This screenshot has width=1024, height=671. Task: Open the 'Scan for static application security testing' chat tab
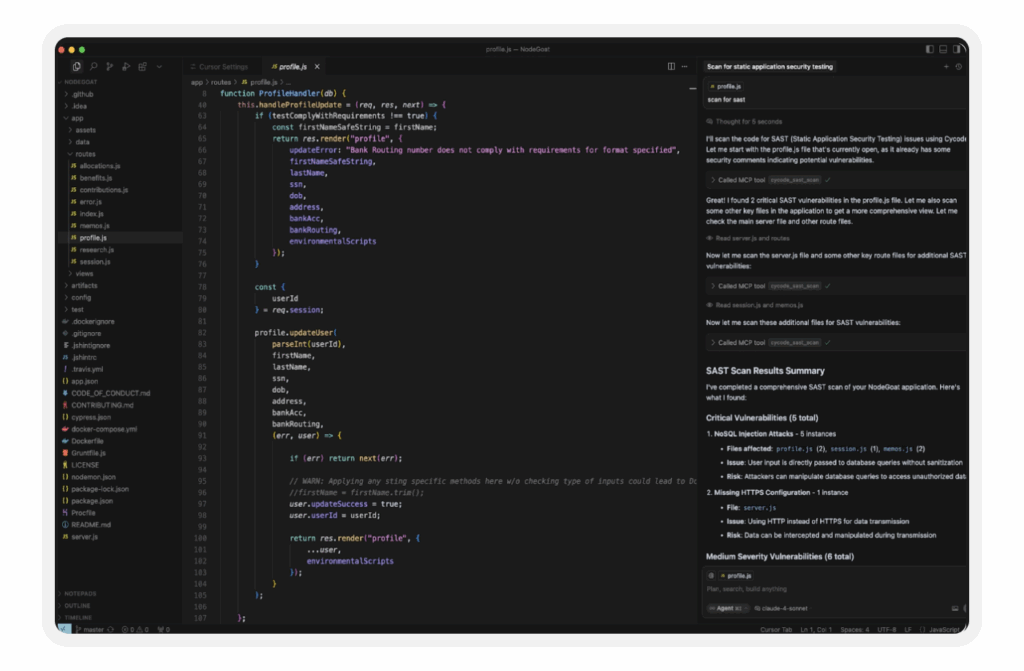click(x=770, y=66)
